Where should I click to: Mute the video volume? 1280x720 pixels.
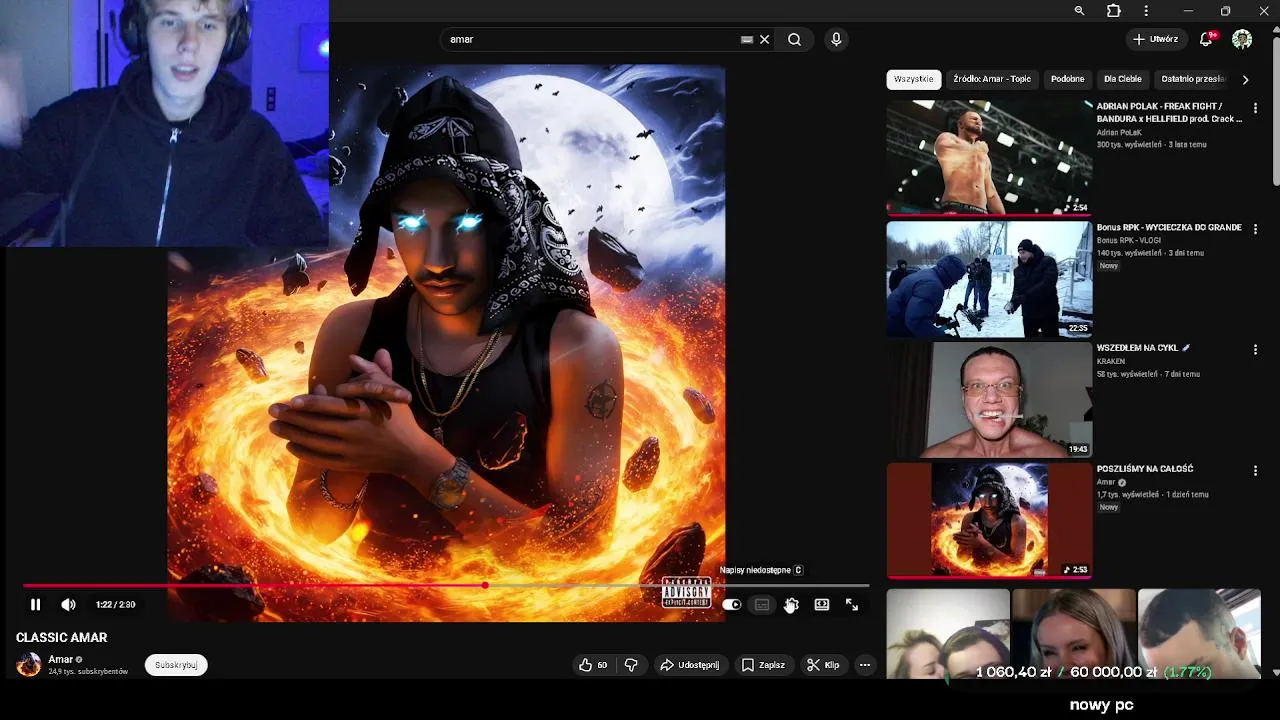click(x=68, y=604)
